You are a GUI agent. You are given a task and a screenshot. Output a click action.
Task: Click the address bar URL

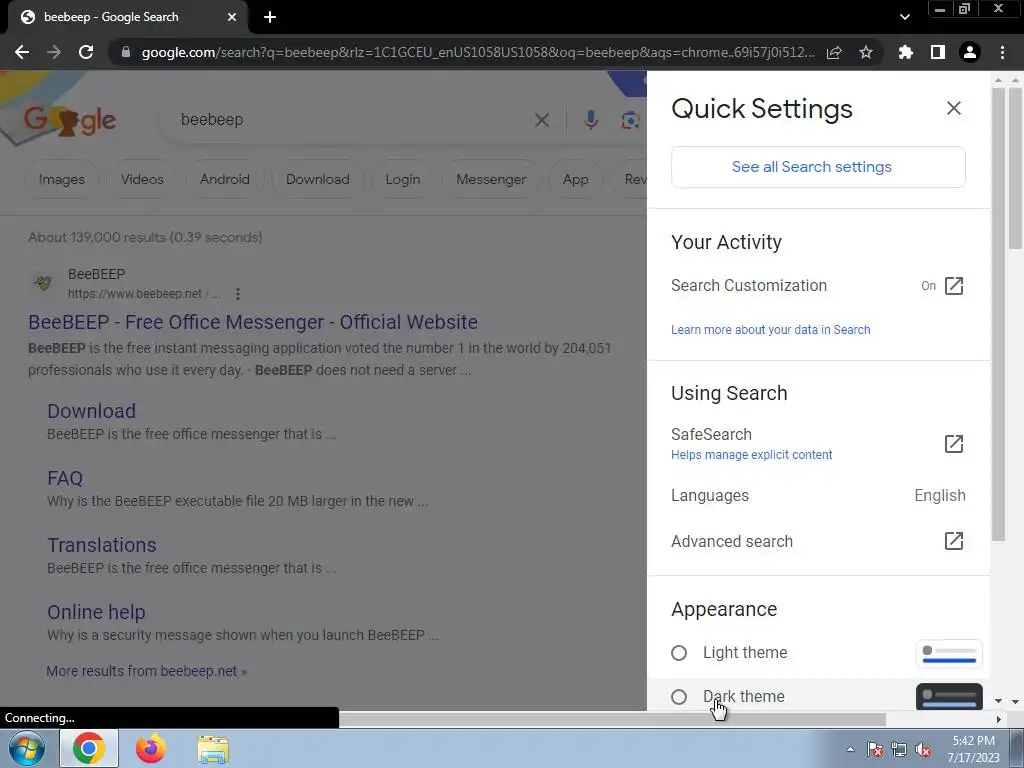click(477, 52)
